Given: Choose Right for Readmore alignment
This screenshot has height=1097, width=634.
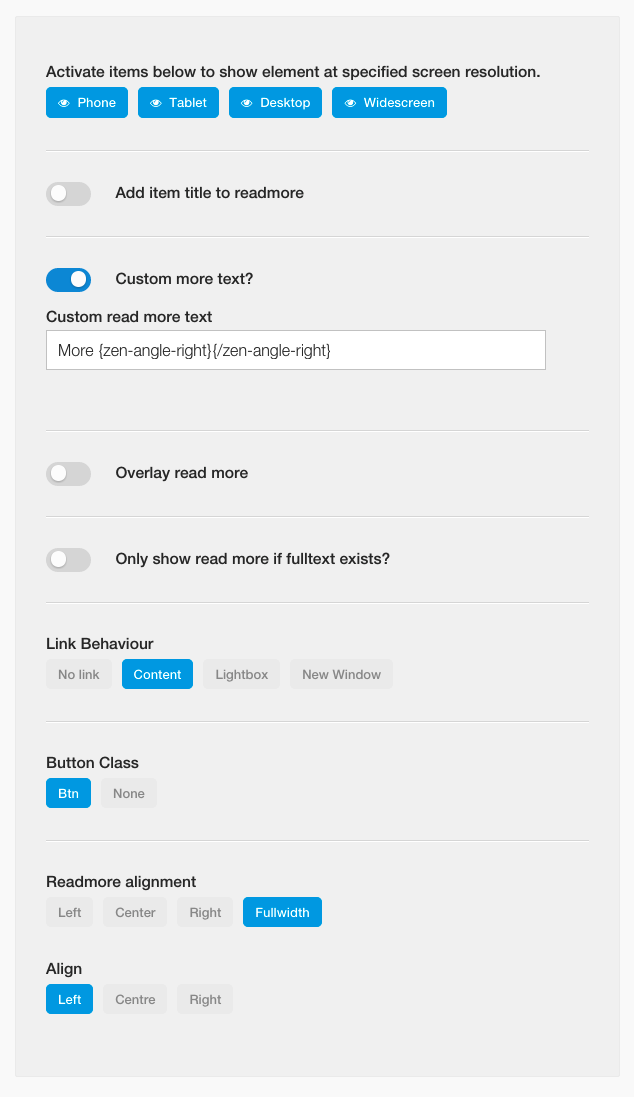Looking at the screenshot, I should (205, 912).
